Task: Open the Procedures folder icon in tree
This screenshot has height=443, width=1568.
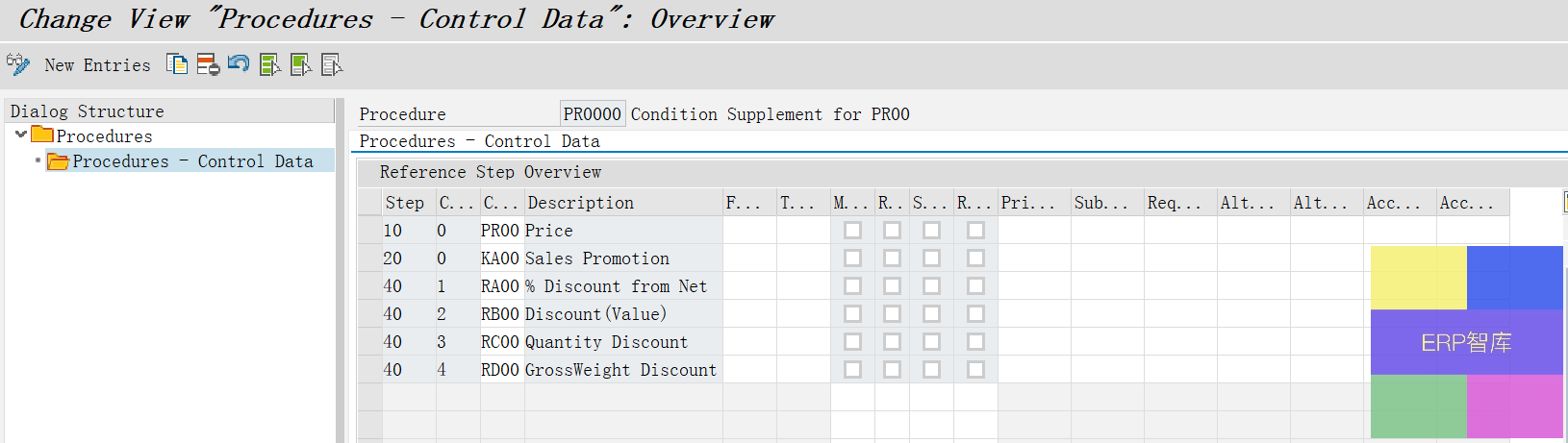Action: (42, 135)
